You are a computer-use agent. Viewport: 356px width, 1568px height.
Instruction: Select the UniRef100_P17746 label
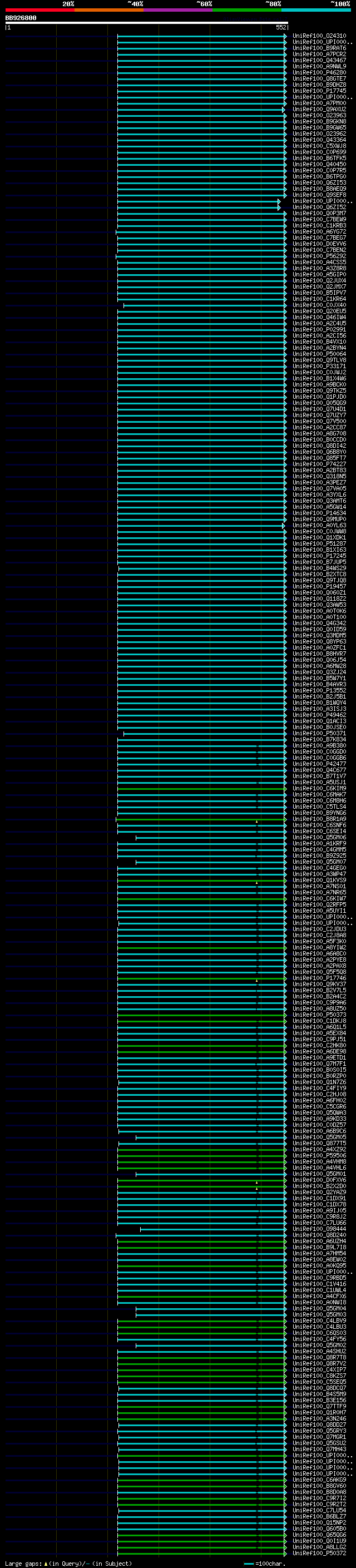(319, 978)
